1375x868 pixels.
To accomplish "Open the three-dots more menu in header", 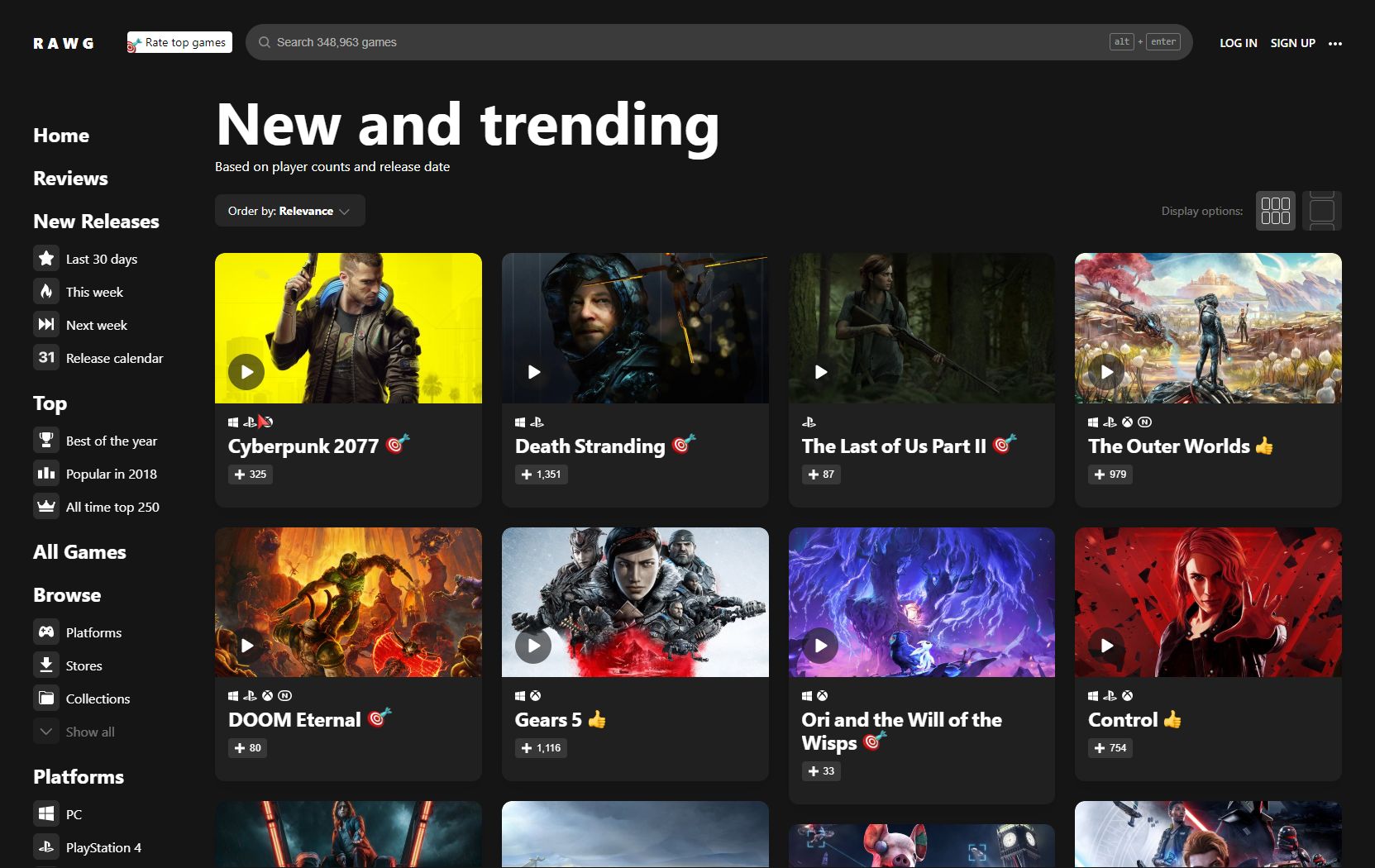I will tap(1335, 43).
